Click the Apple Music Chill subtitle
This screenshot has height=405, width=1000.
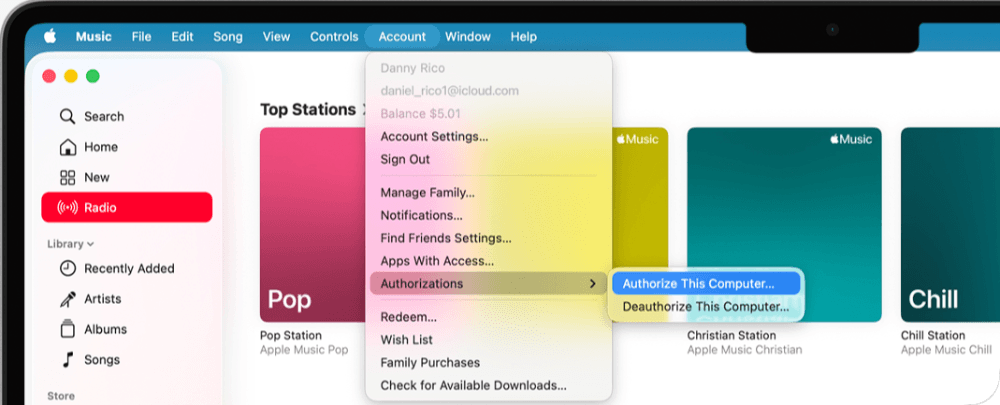[x=946, y=350]
